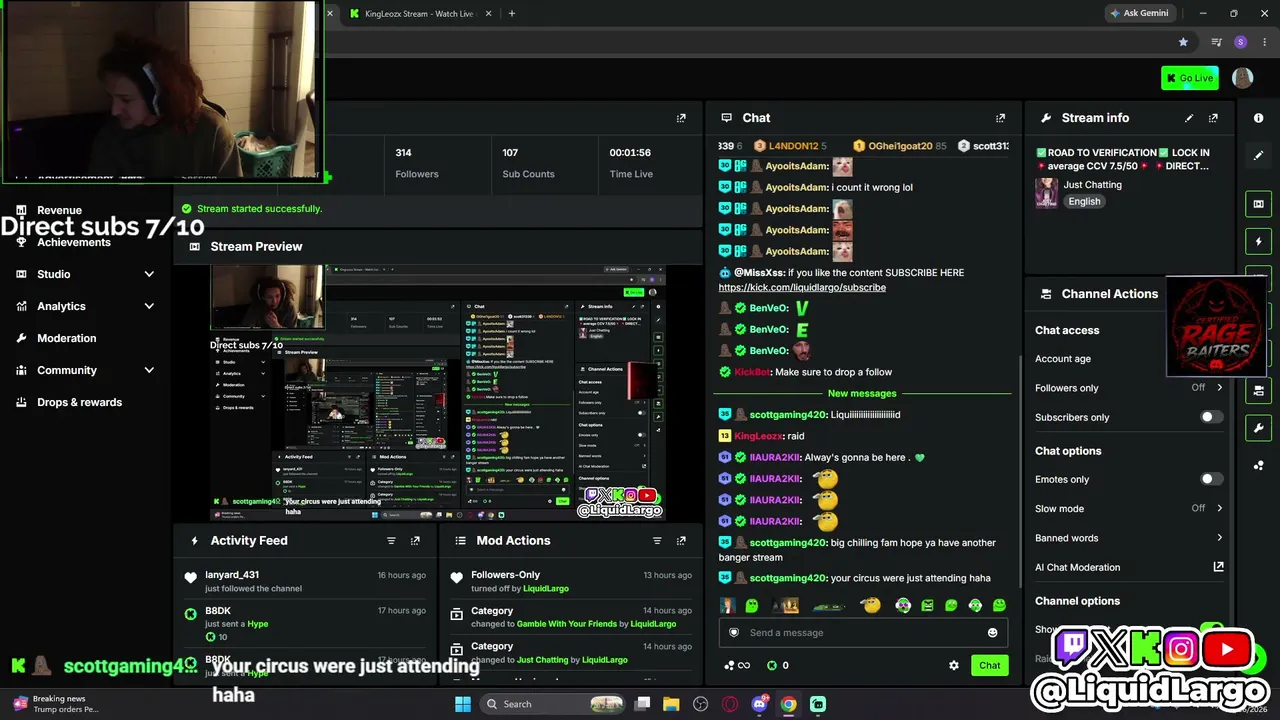This screenshot has height=720, width=1280.
Task: Click the chat identity shield icon
Action: pyautogui.click(x=733, y=633)
